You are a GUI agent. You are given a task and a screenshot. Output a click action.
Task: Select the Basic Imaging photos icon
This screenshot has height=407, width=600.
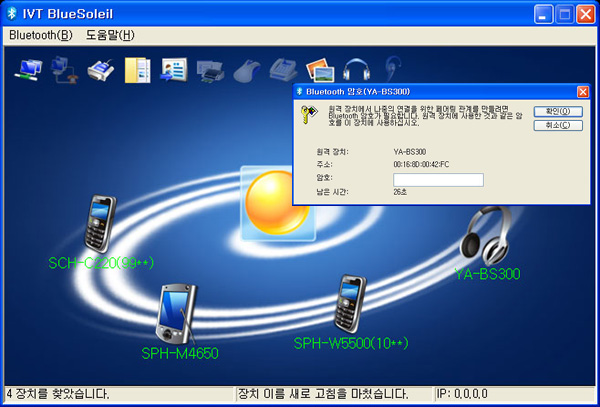(x=320, y=70)
